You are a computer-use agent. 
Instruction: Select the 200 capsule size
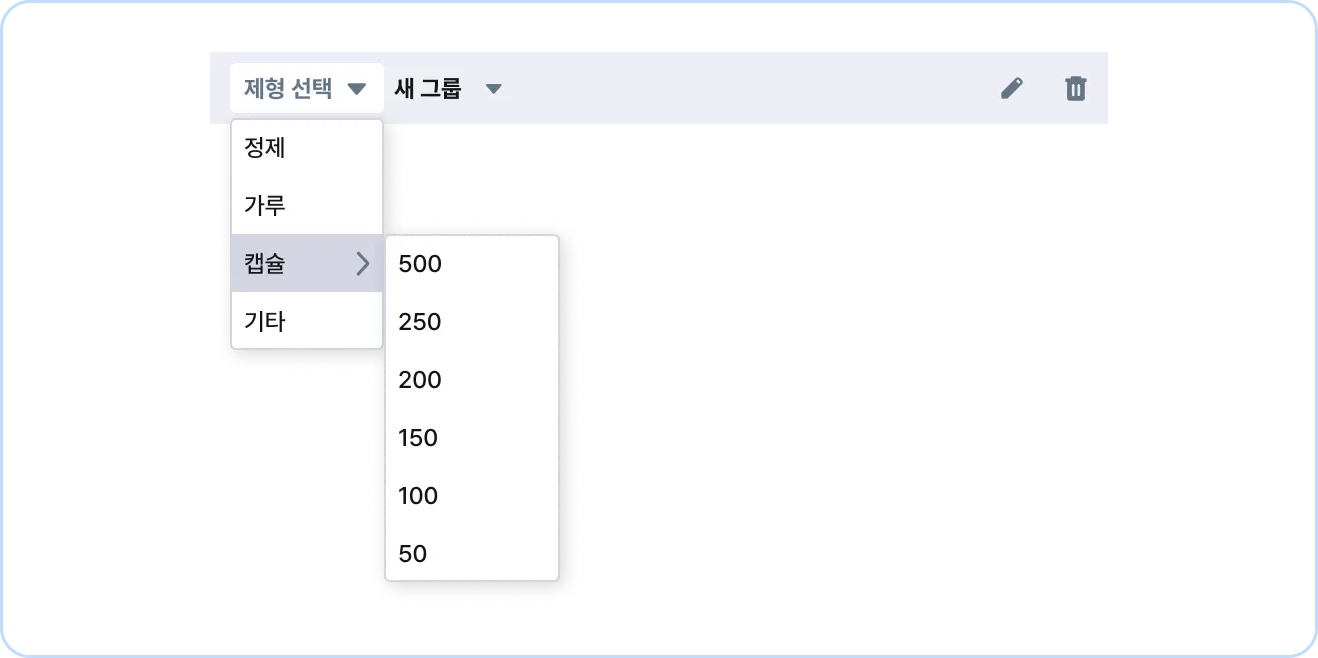click(472, 380)
